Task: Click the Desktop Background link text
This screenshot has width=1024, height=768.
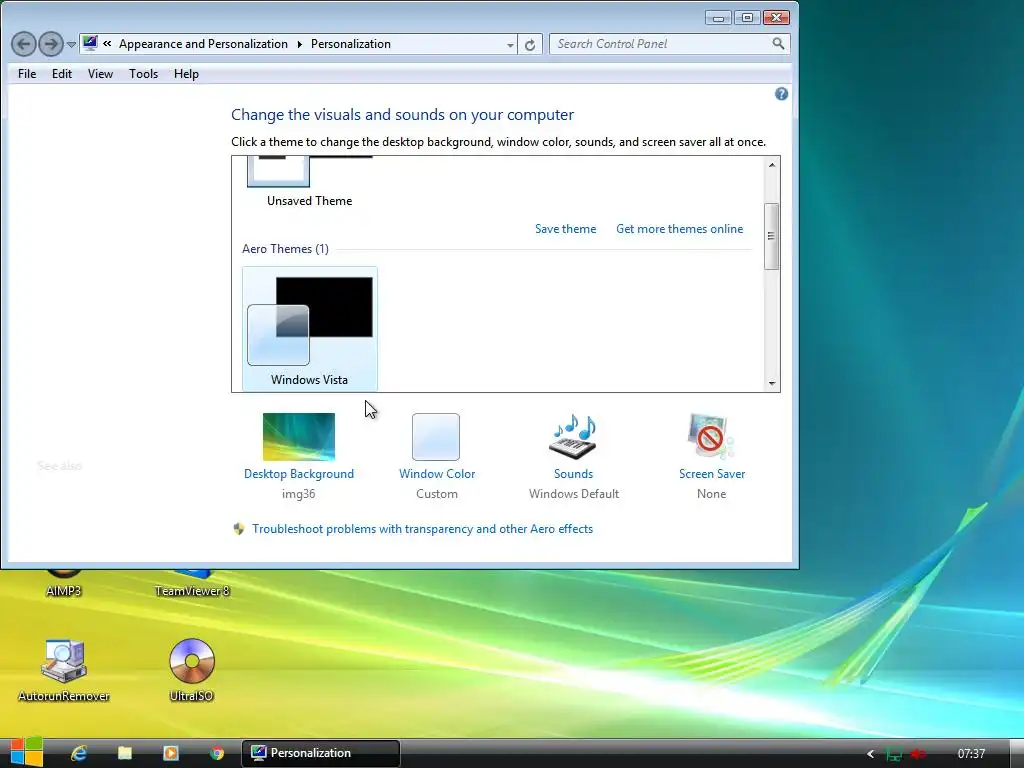Action: point(298,474)
